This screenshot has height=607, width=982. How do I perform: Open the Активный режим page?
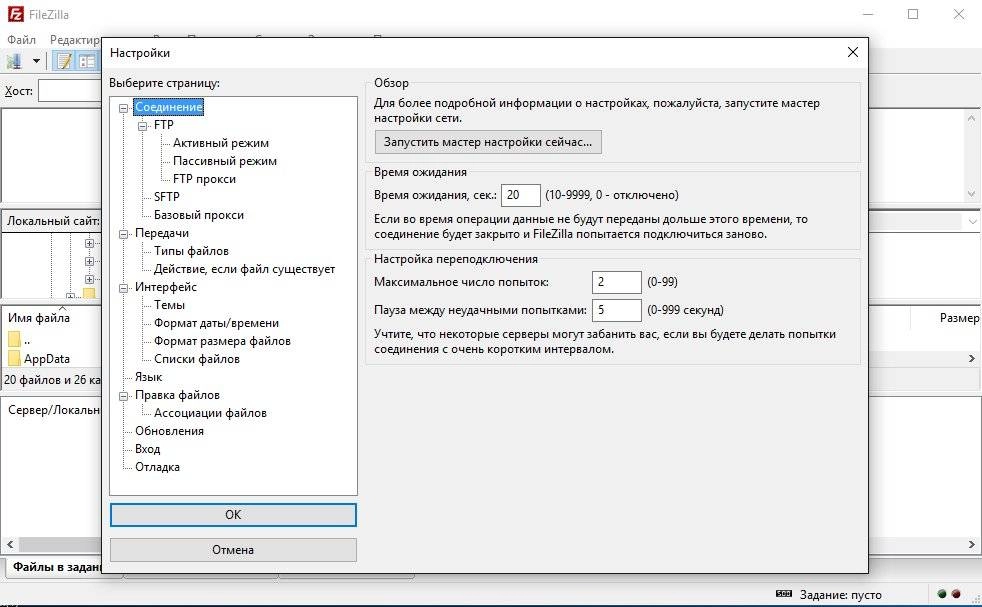click(220, 143)
